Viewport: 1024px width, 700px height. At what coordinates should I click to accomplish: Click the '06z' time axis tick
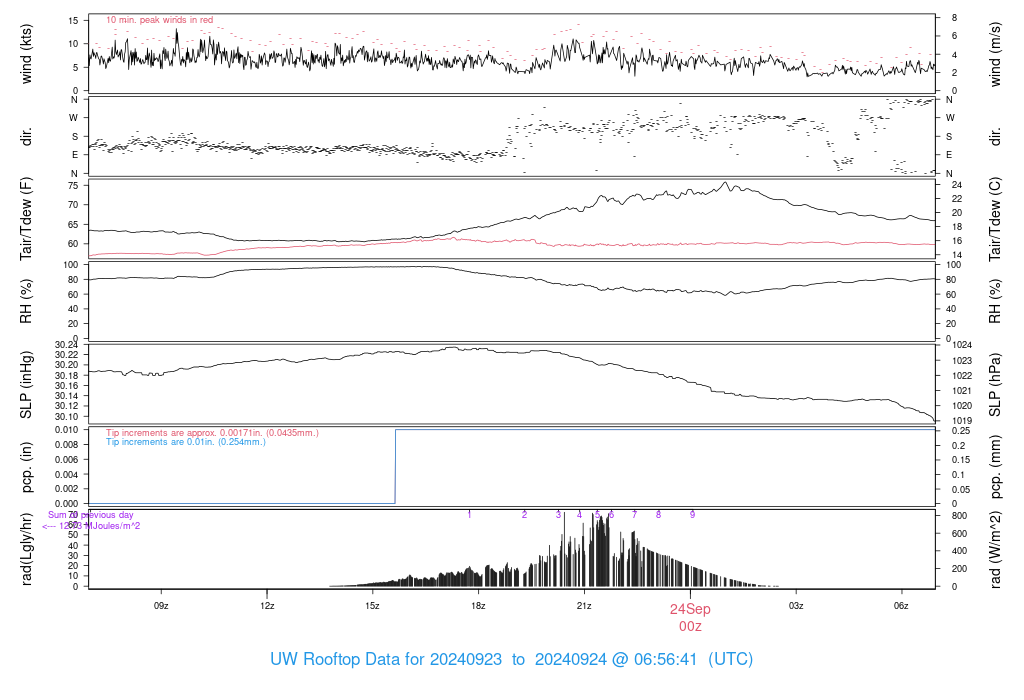point(901,606)
